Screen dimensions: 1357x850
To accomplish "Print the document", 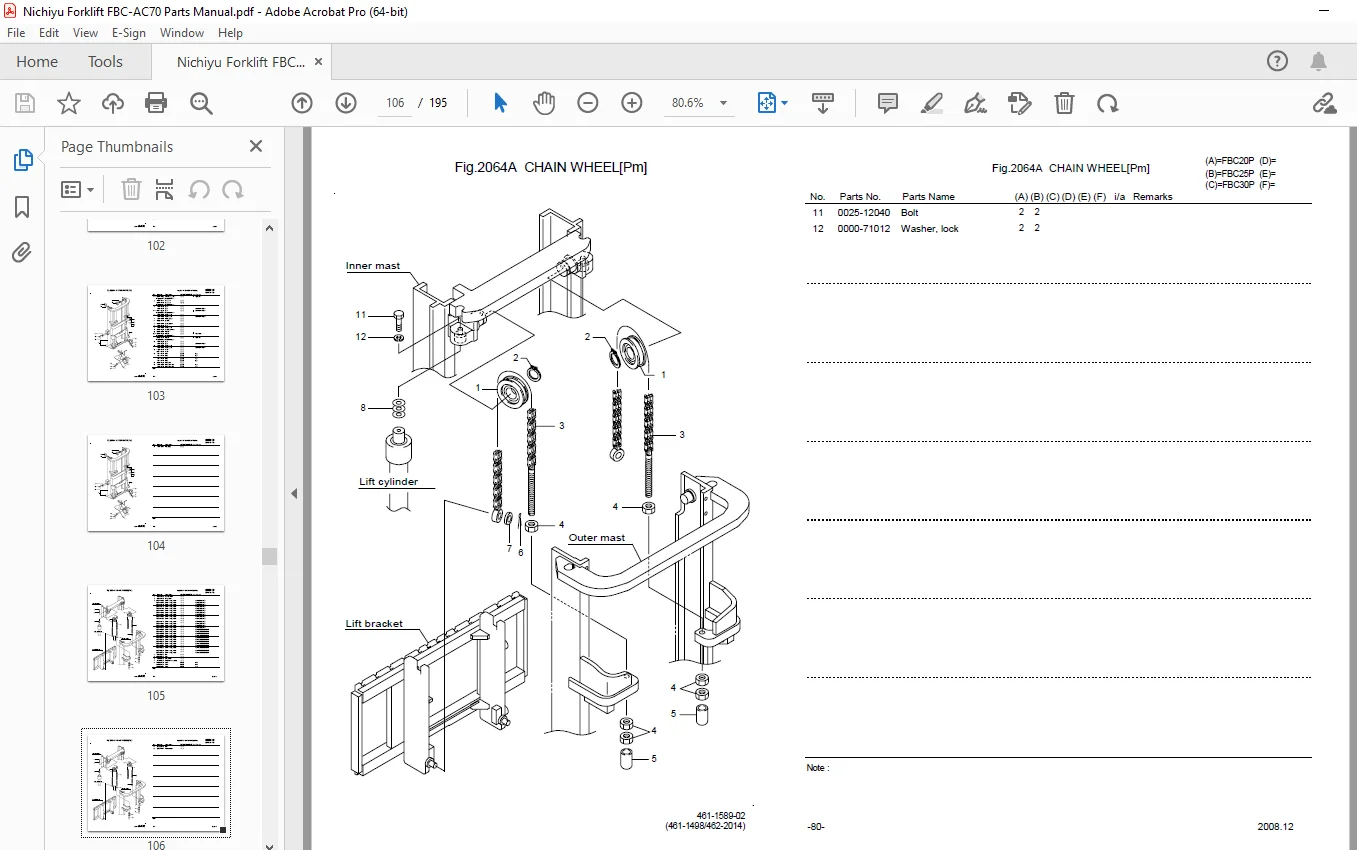I will [156, 103].
